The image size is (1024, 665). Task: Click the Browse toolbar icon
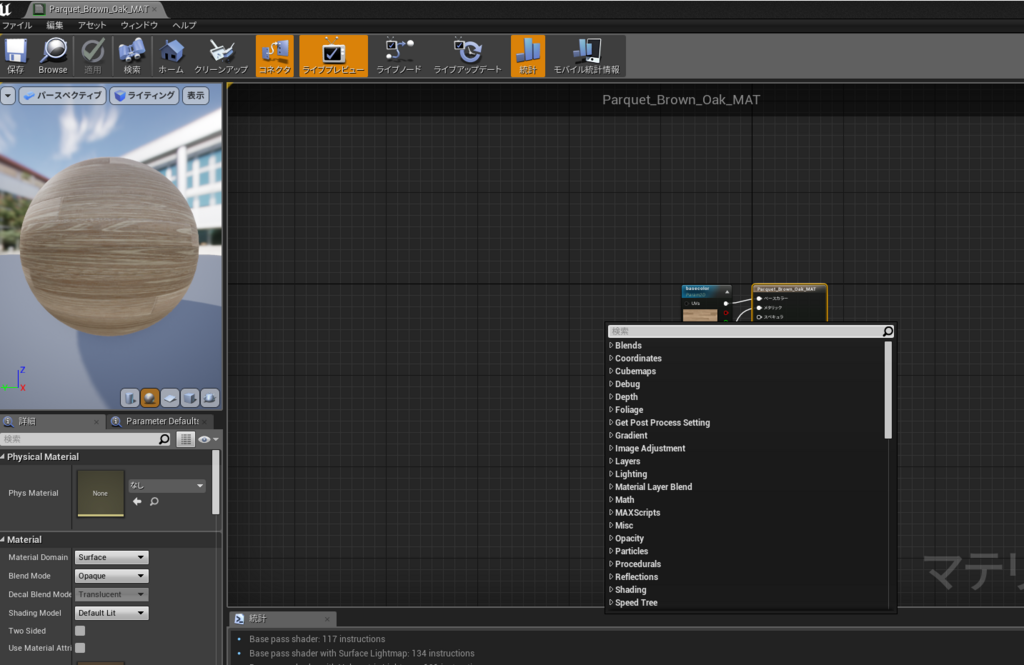(x=53, y=56)
